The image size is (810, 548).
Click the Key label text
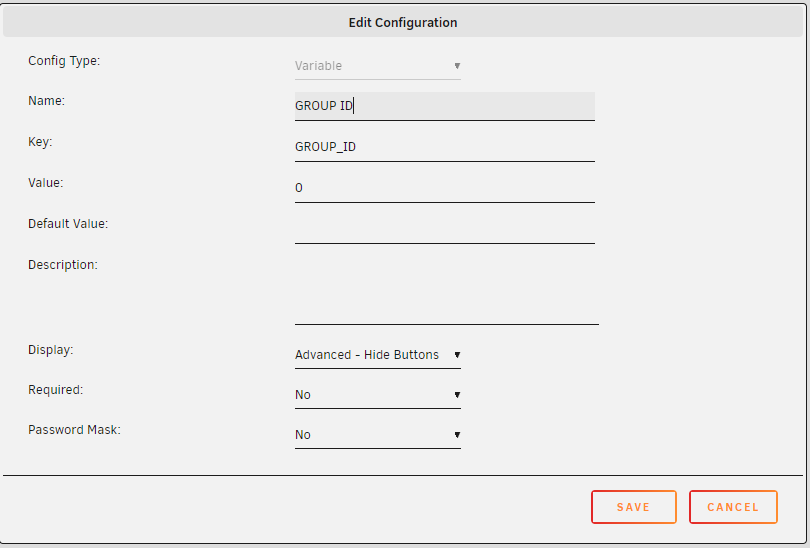[40, 142]
